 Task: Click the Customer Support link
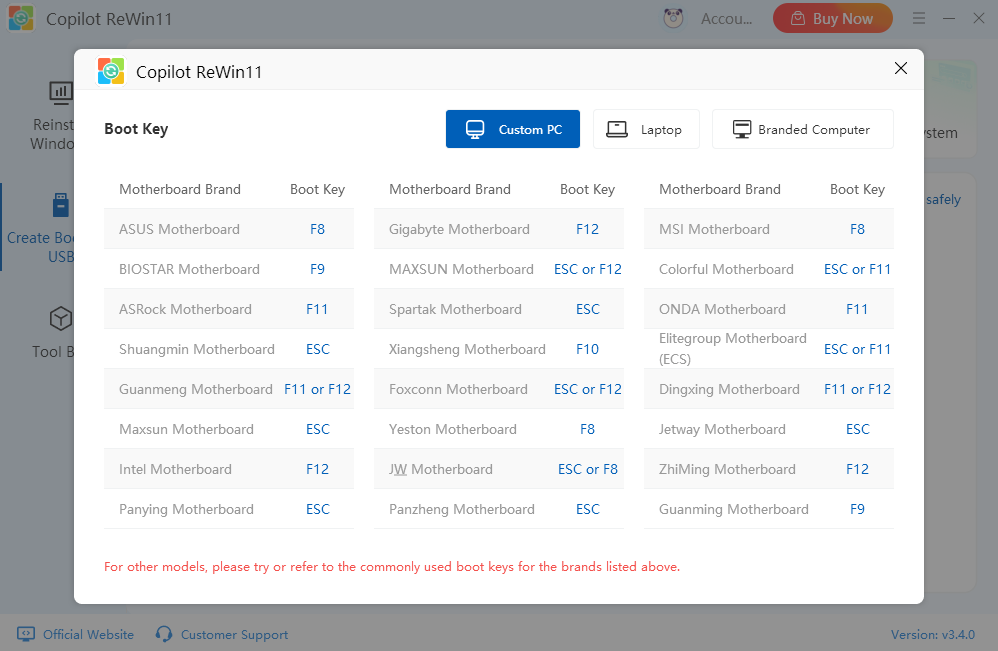coord(234,634)
